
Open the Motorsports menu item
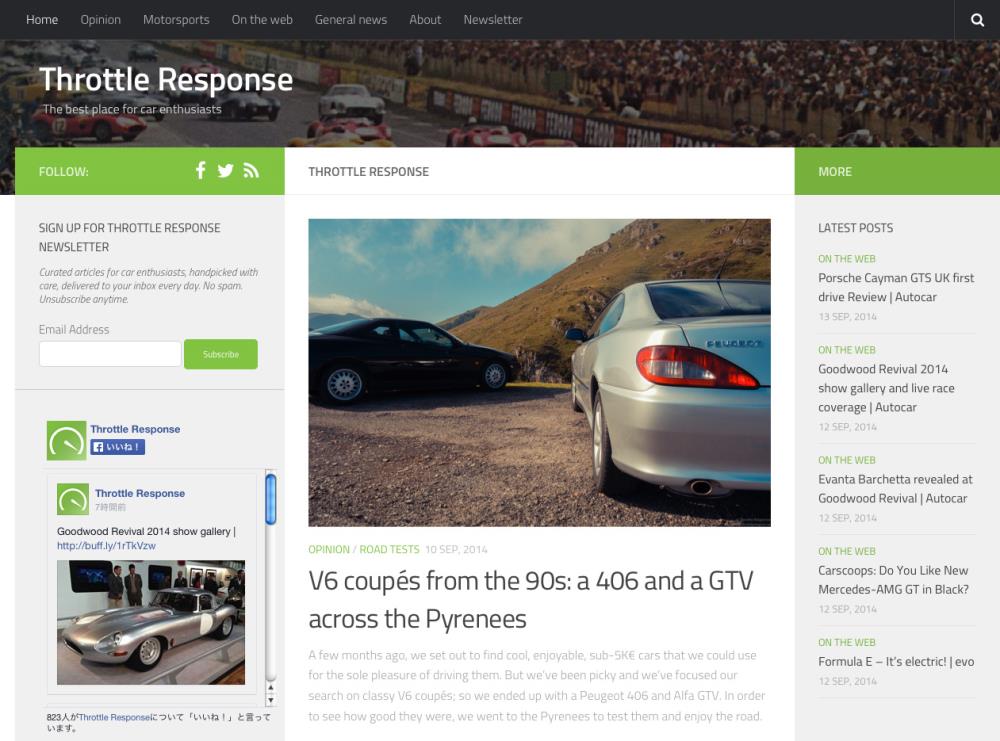pyautogui.click(x=176, y=20)
